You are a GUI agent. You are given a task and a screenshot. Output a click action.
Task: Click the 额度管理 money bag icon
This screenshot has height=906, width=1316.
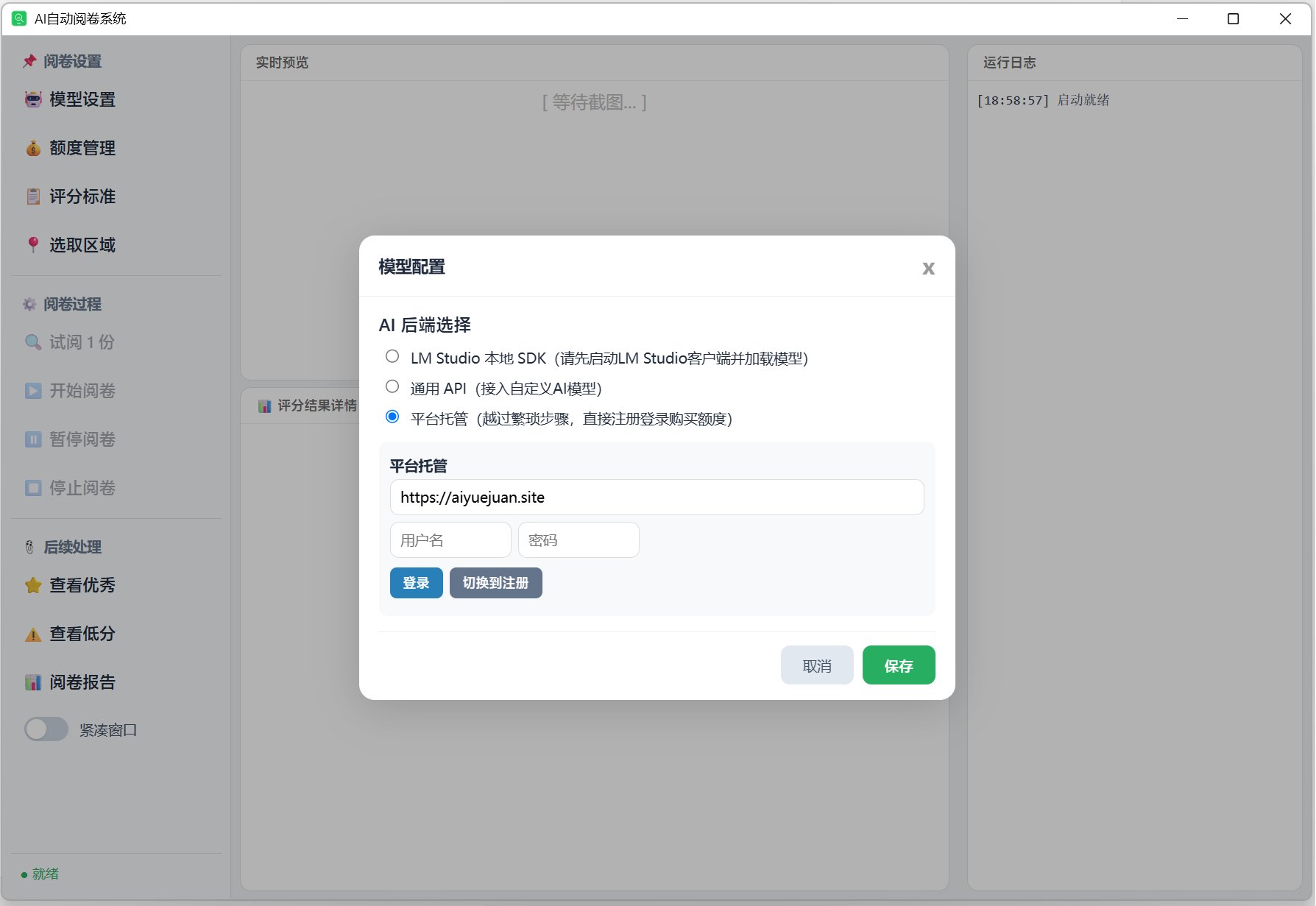(x=33, y=148)
